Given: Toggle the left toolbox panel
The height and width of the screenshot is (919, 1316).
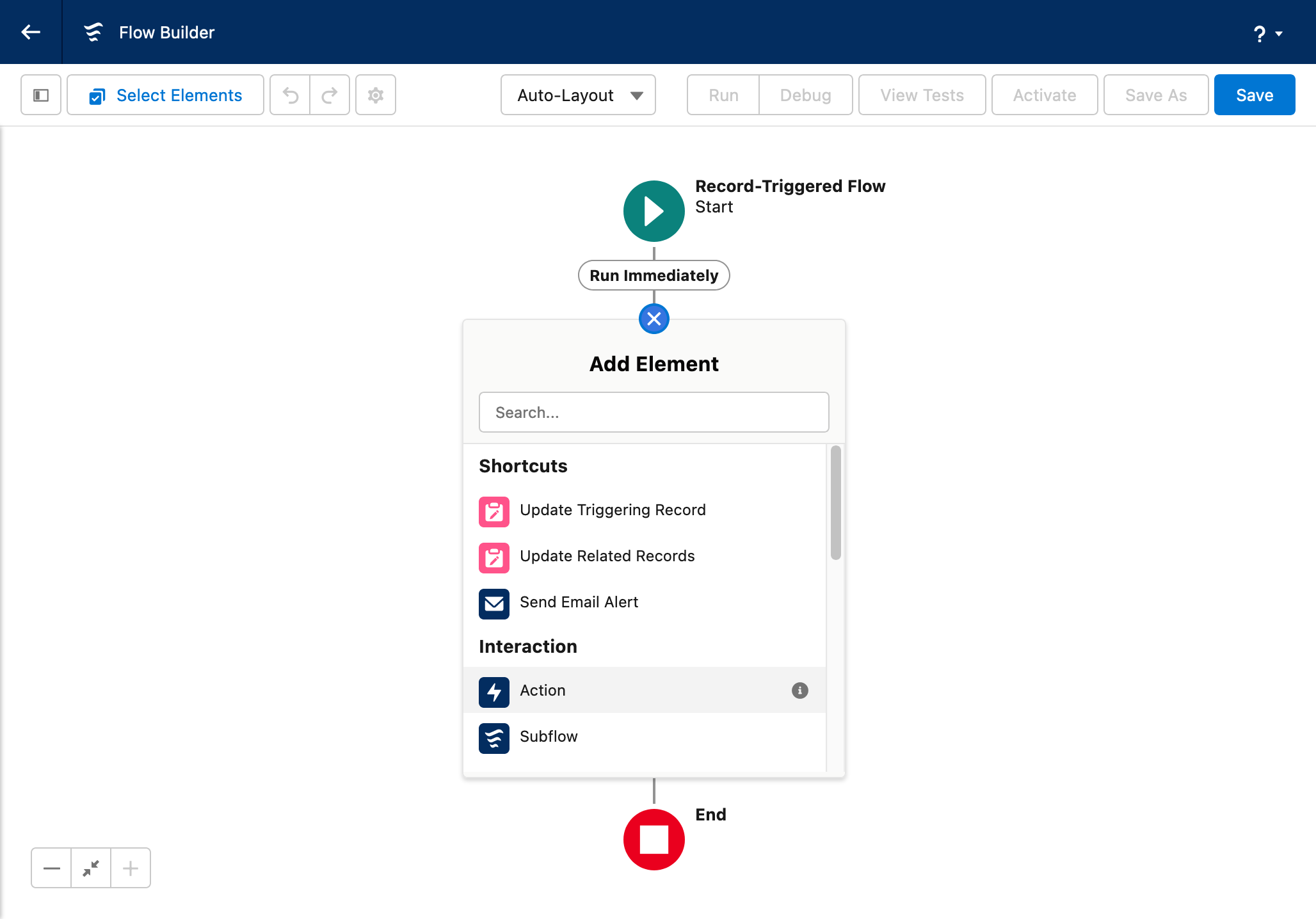Looking at the screenshot, I should pyautogui.click(x=41, y=95).
